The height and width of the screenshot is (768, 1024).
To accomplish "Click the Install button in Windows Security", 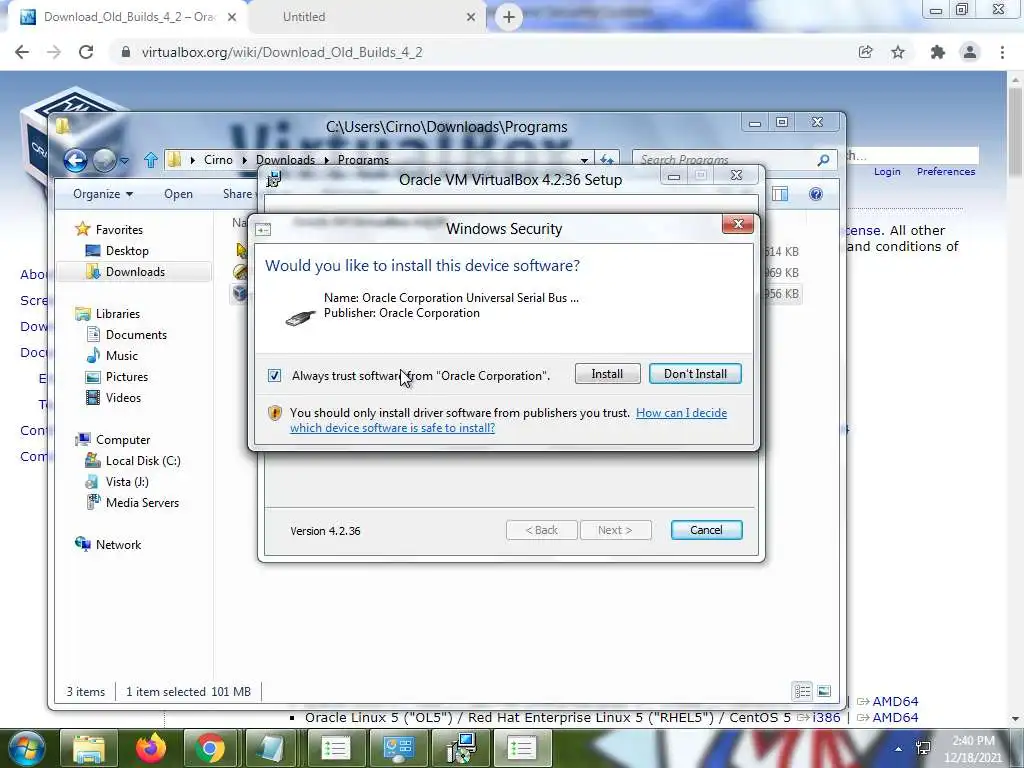I will [607, 374].
